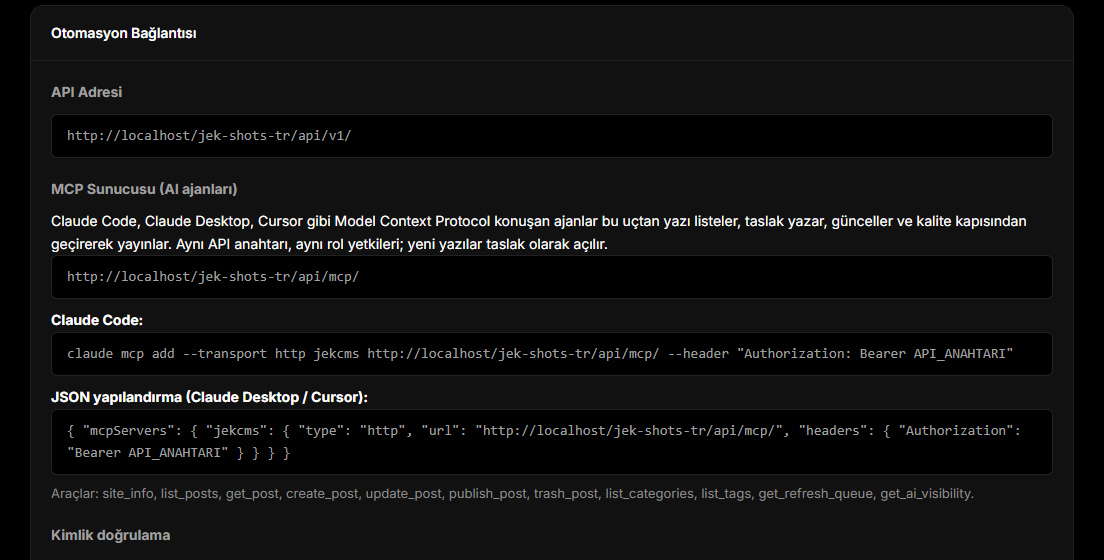1104x560 pixels.
Task: Click the MCP Sunucusu (AI ajanları) heading
Action: click(x=144, y=189)
